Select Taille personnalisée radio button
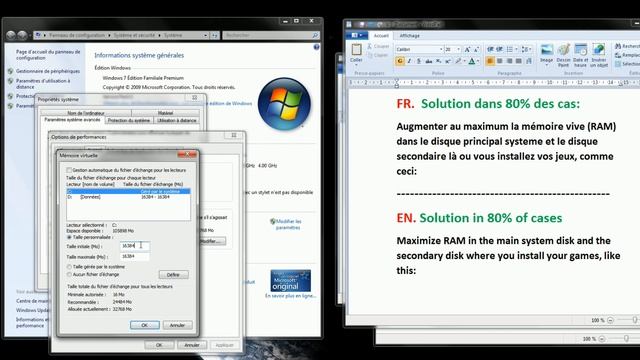This screenshot has height=360, width=640. click(69, 237)
